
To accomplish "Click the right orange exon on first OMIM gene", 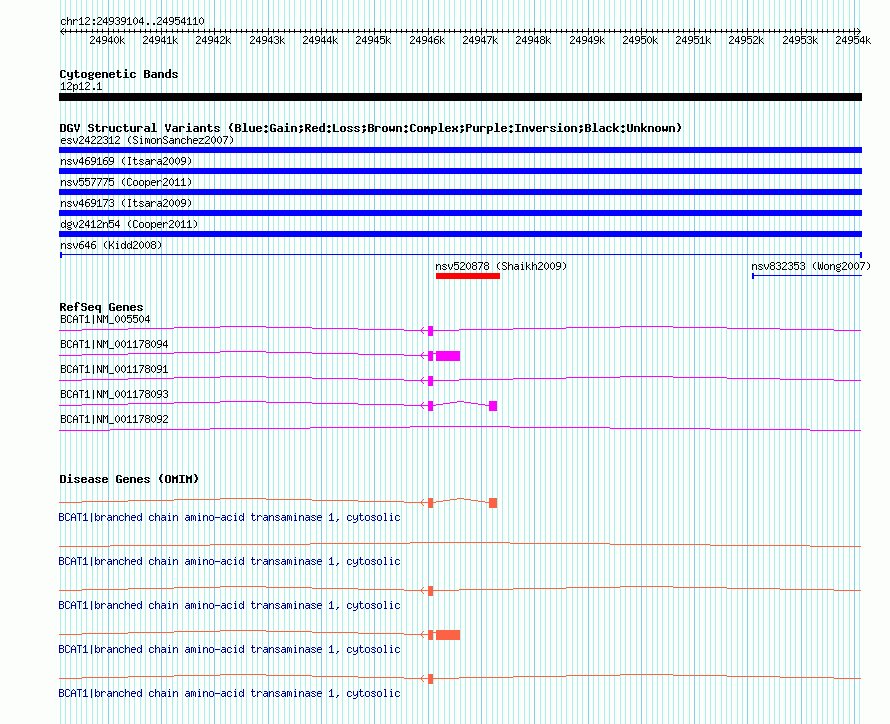I will point(493,503).
